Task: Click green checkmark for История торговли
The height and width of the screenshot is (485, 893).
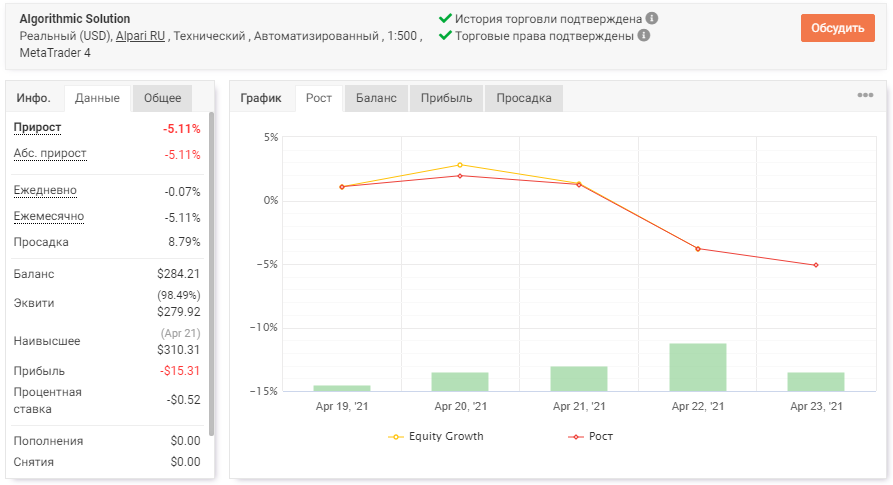Action: pyautogui.click(x=445, y=18)
